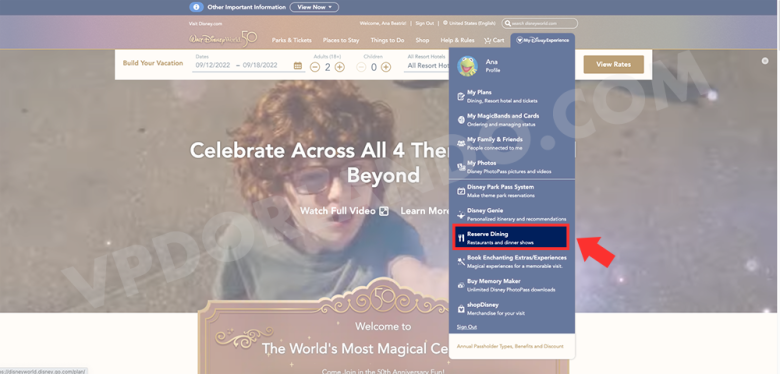The height and width of the screenshot is (374, 780).
Task: Click the search magnifier icon
Action: pos(507,23)
